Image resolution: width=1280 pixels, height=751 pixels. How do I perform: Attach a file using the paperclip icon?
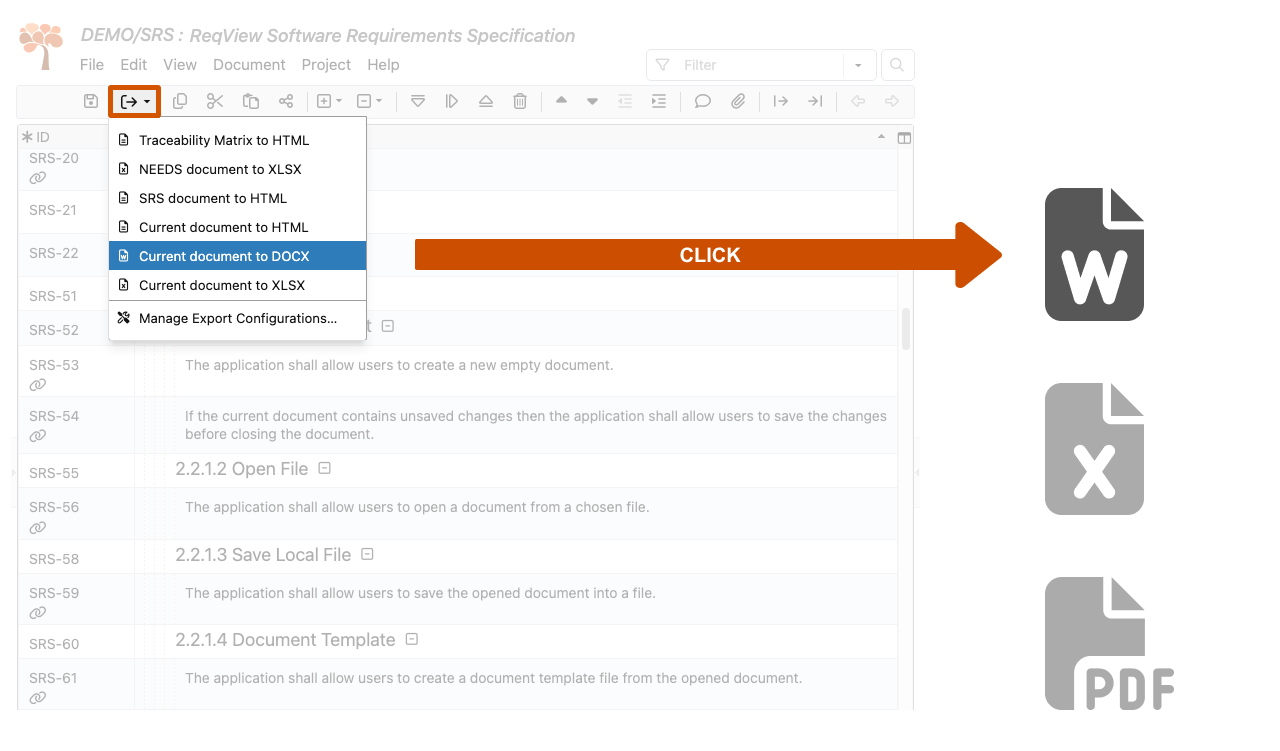coord(738,100)
